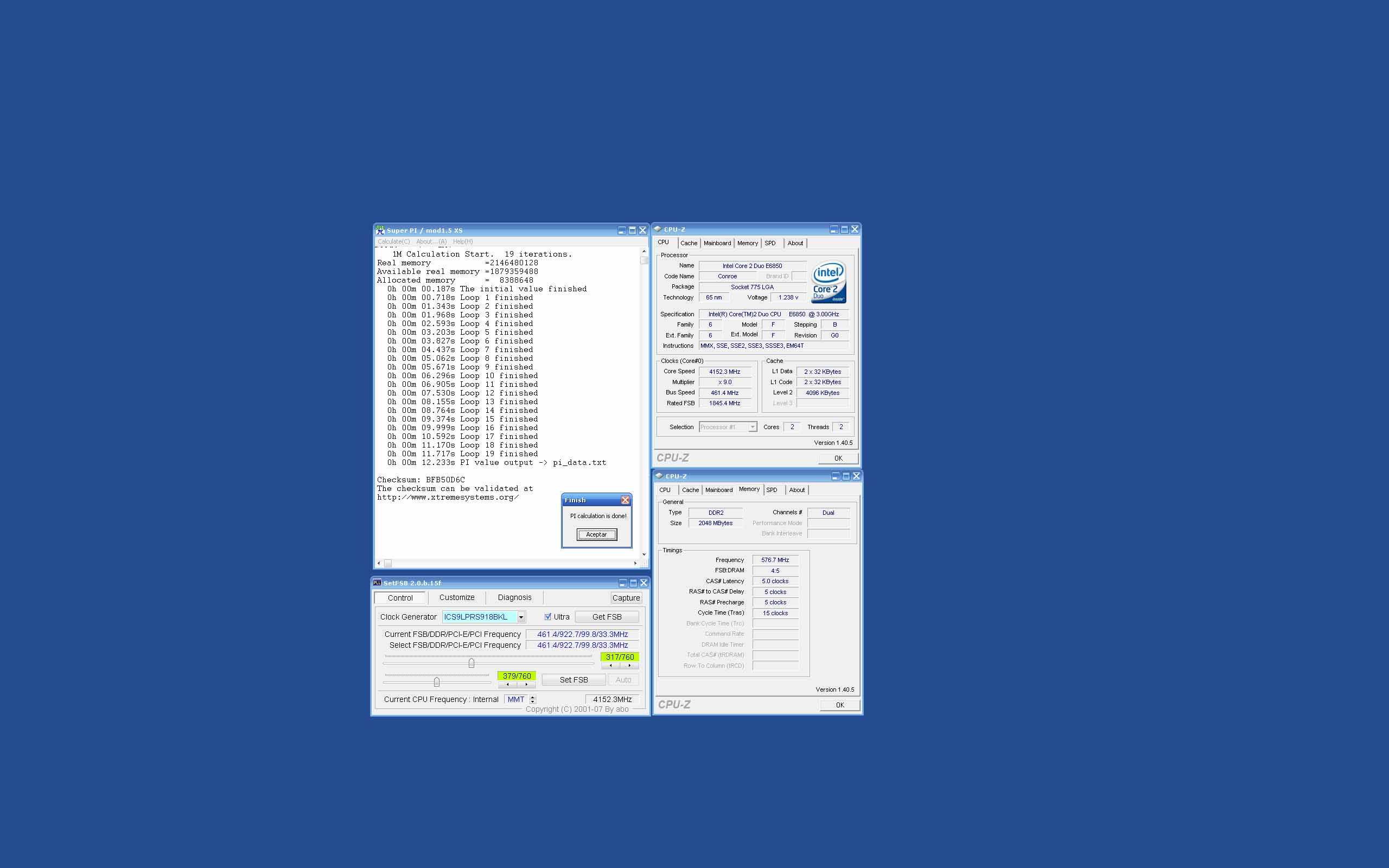Image resolution: width=1389 pixels, height=868 pixels.
Task: Click the MMT frequency mode field
Action: [x=515, y=699]
